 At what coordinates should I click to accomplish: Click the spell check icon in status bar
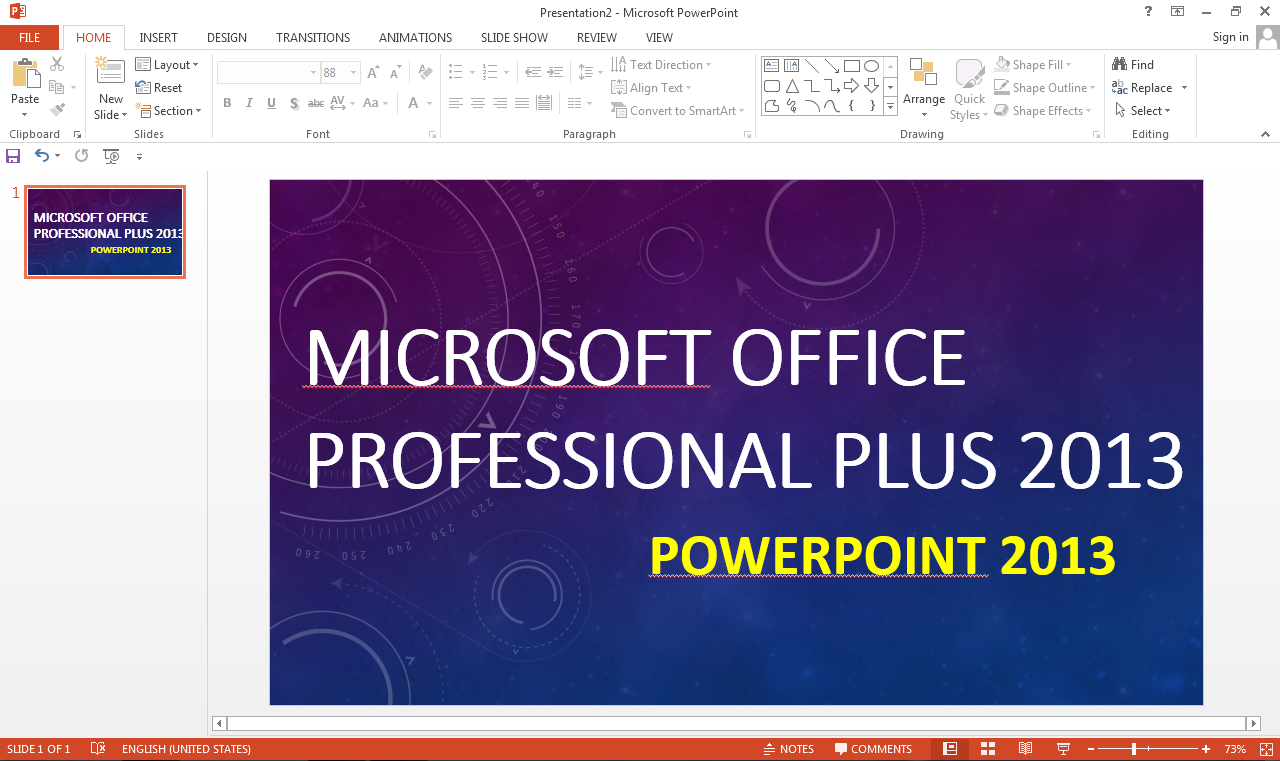click(98, 749)
